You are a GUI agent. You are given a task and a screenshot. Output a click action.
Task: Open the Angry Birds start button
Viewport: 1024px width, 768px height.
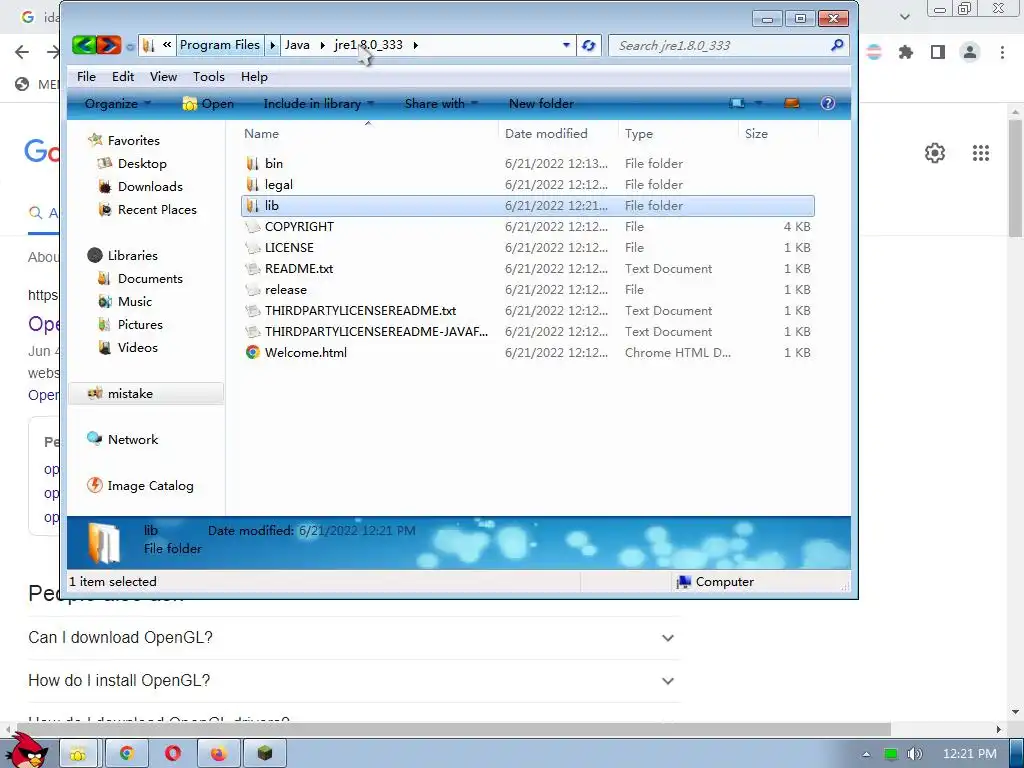click(27, 751)
